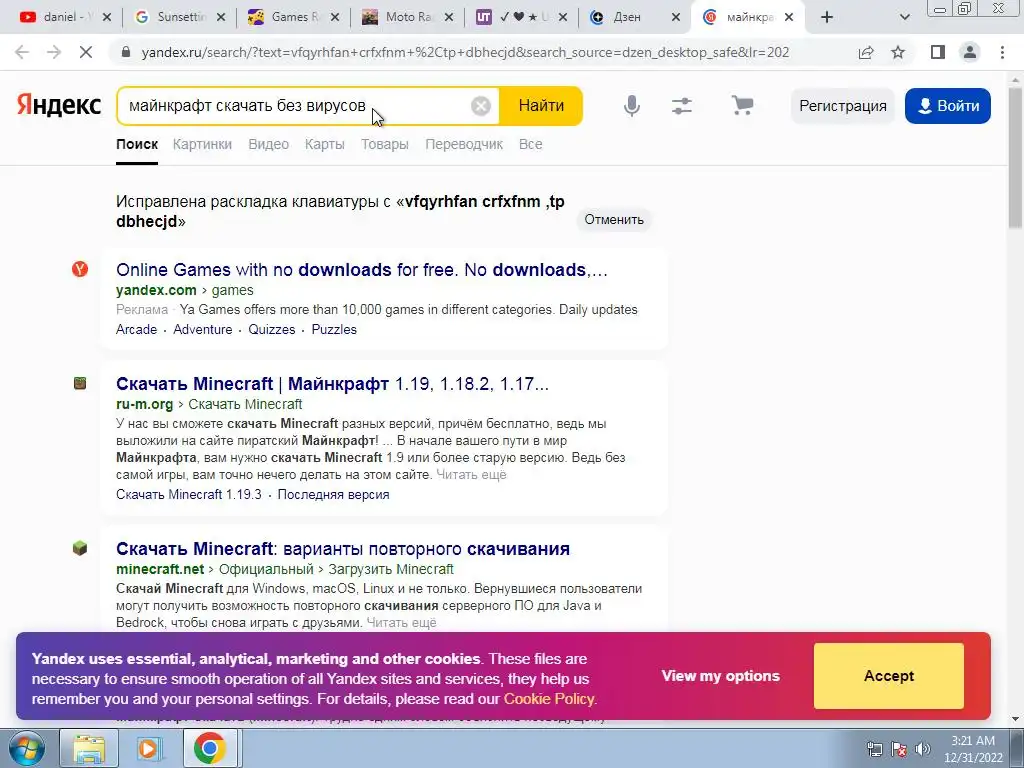Click Отменить to undo layout correction
Image resolution: width=1024 pixels, height=768 pixels.
[614, 220]
